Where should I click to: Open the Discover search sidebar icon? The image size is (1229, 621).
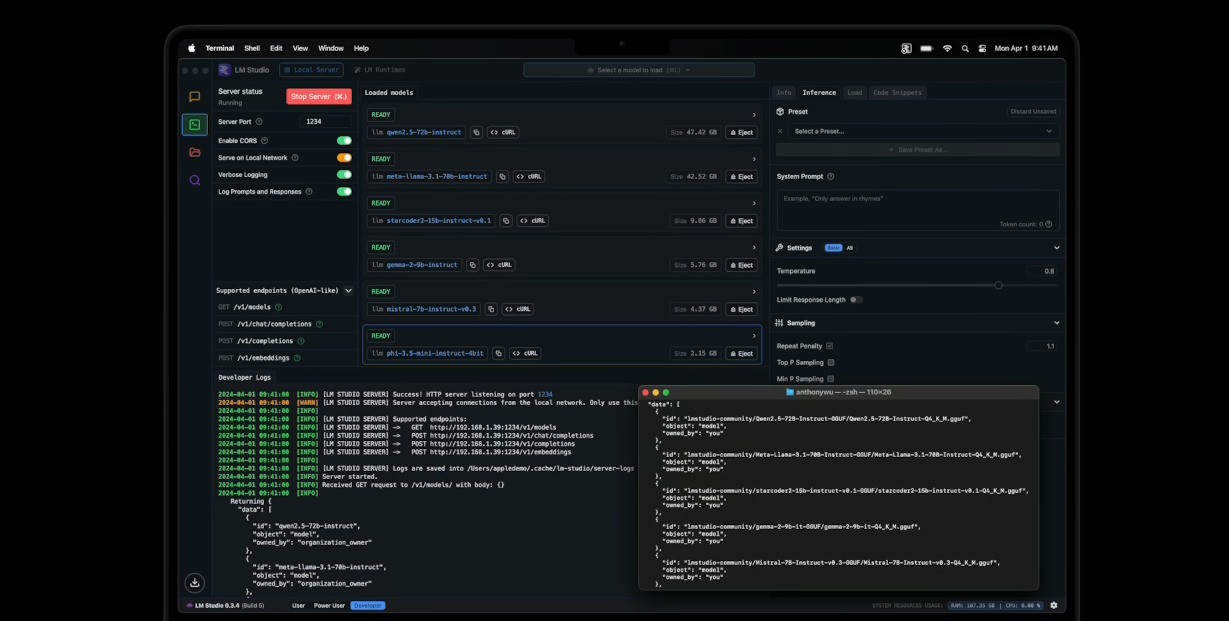[x=194, y=180]
